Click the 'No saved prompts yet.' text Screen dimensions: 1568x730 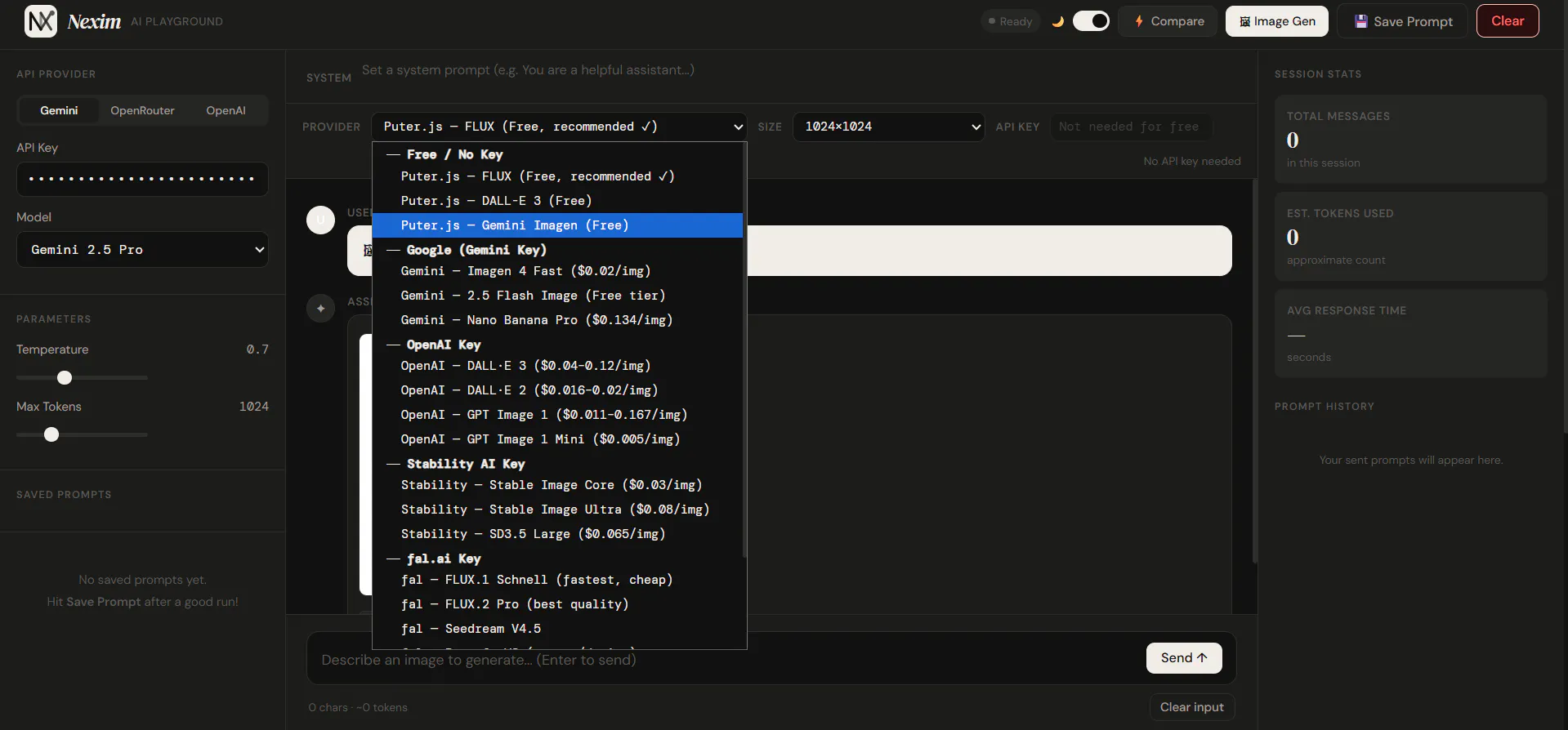142,580
